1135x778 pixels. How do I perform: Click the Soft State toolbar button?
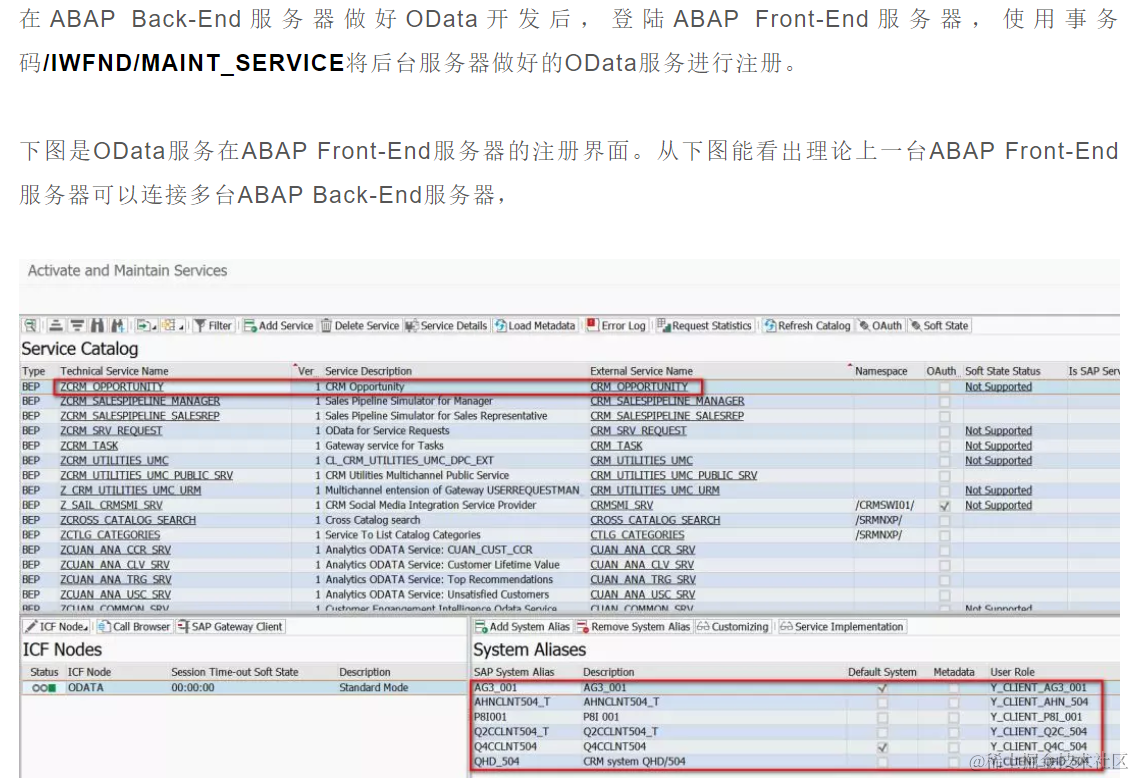coord(940,326)
